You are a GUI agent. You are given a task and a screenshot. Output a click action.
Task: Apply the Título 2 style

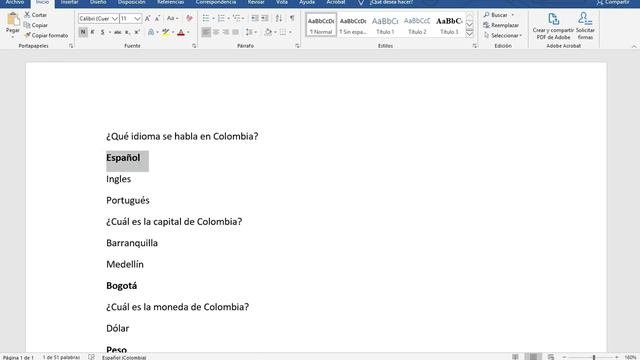point(417,25)
